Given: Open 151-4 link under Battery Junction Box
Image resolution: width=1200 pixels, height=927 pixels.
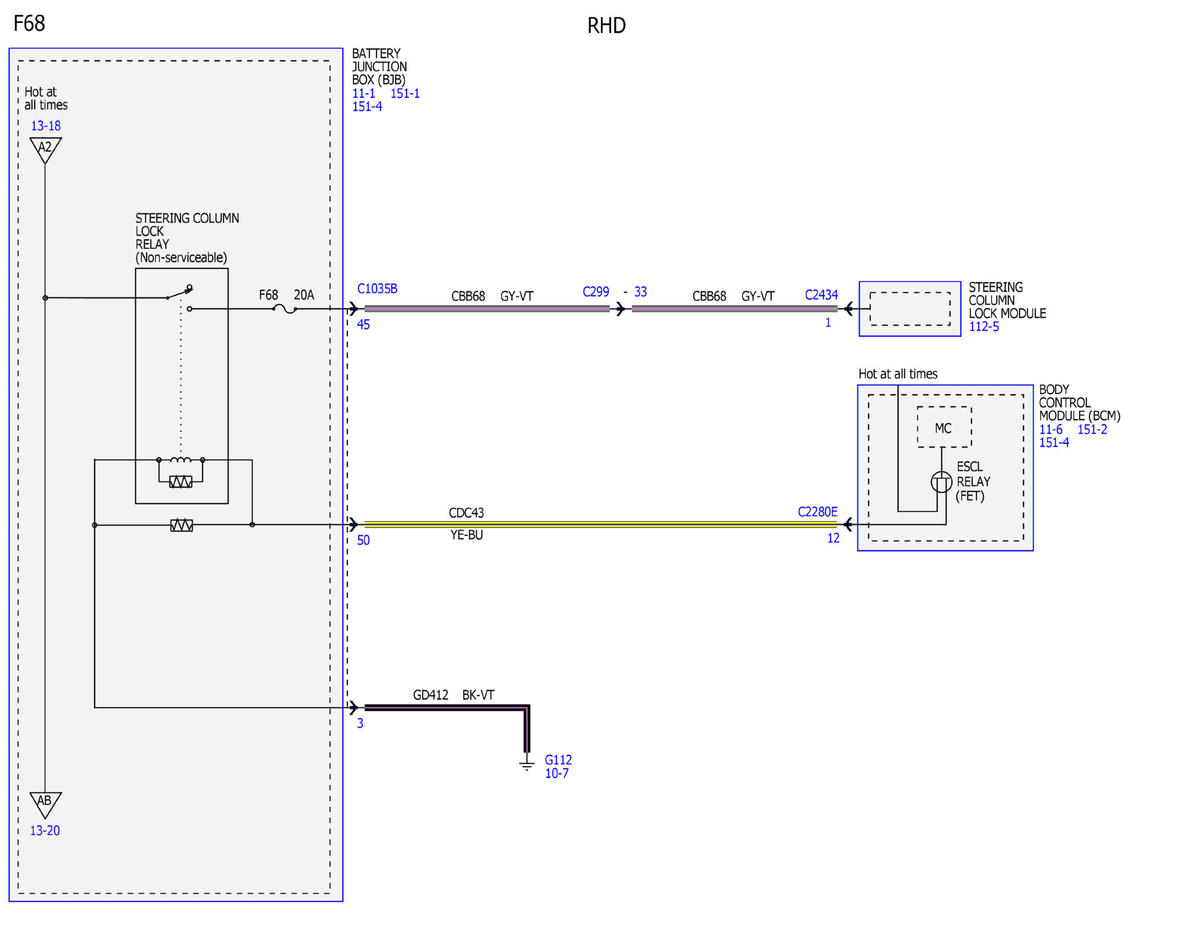Looking at the screenshot, I should 367,106.
